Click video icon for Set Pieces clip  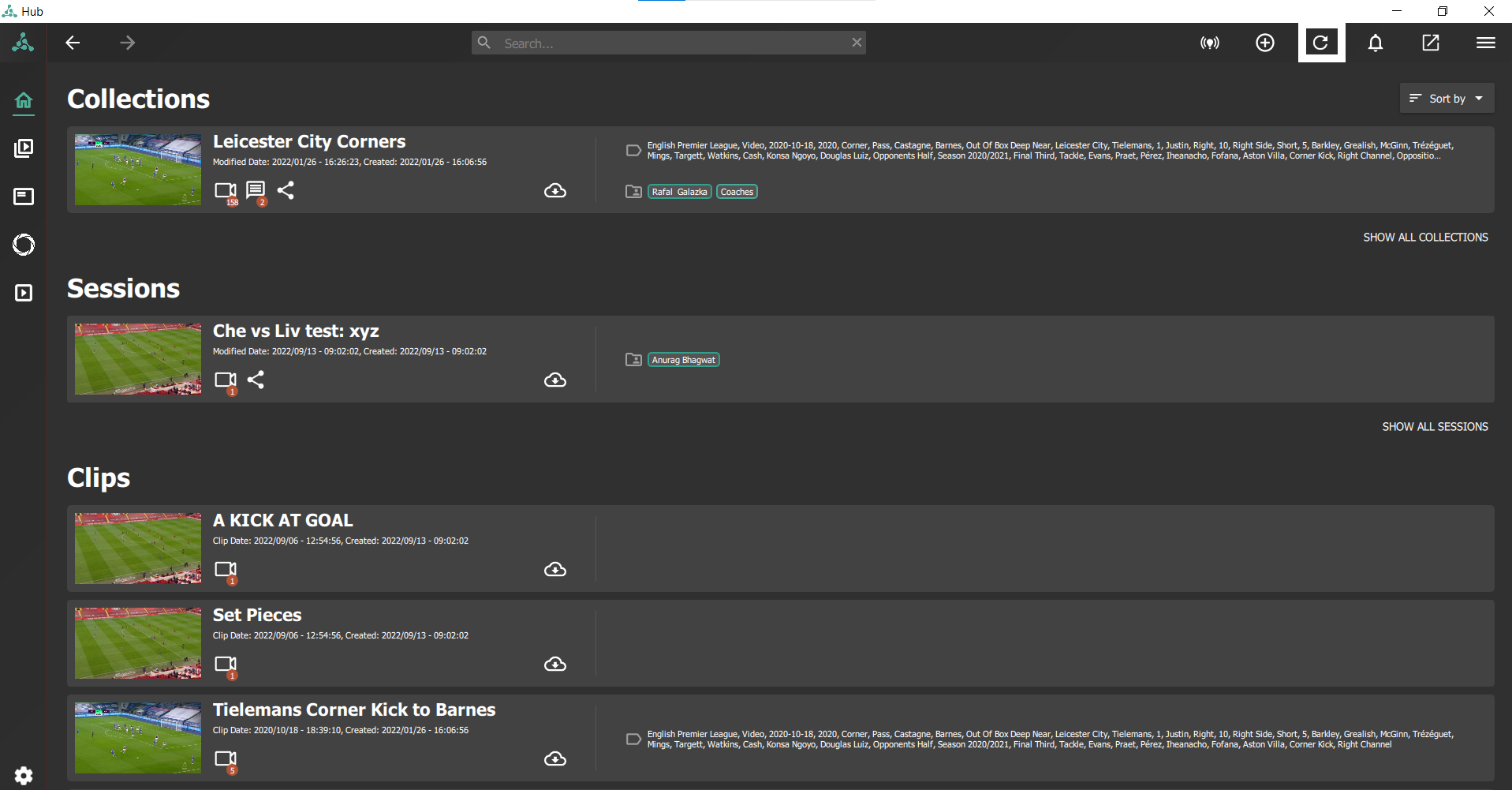[x=226, y=665]
